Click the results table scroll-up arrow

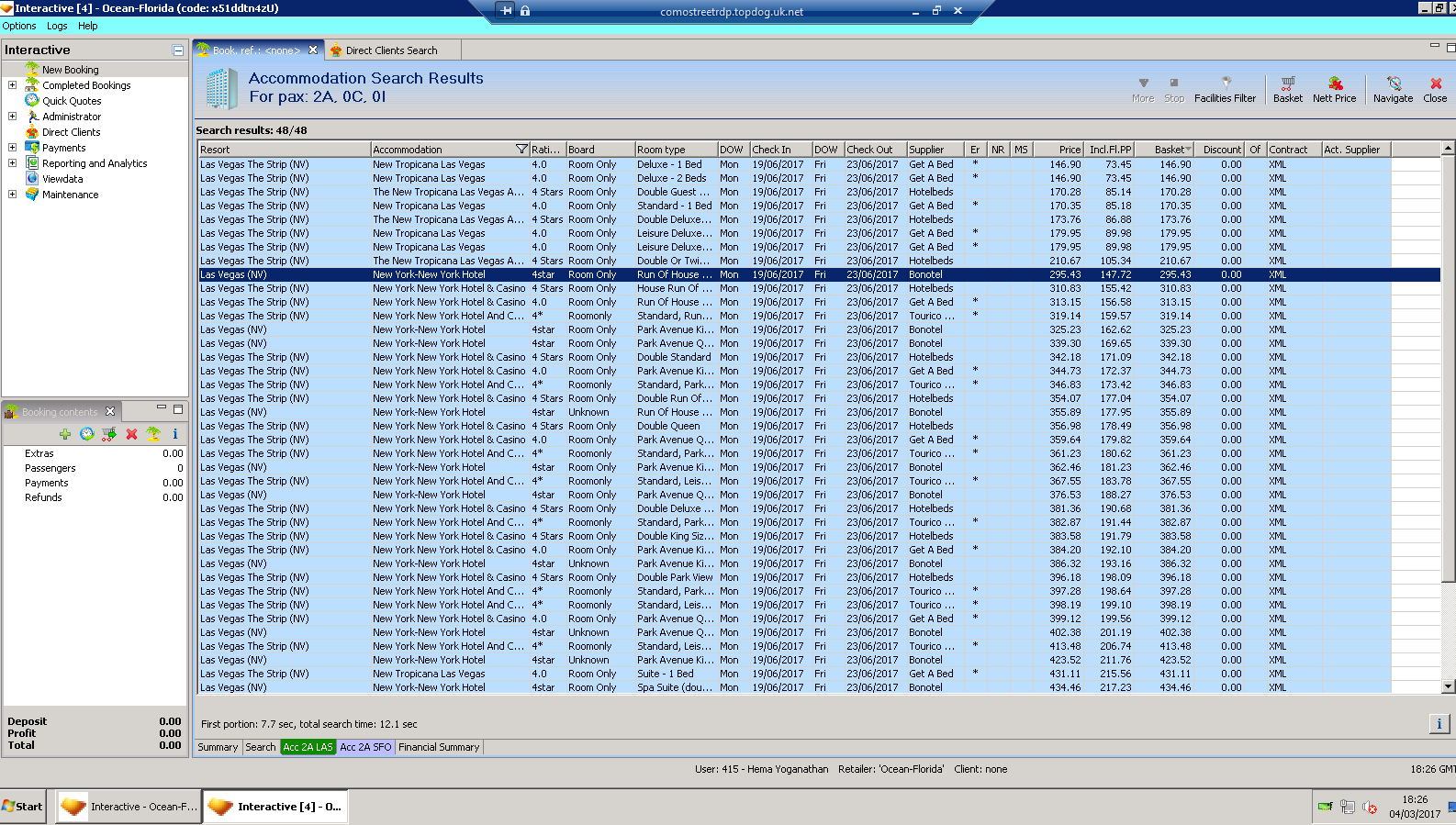pos(1448,149)
